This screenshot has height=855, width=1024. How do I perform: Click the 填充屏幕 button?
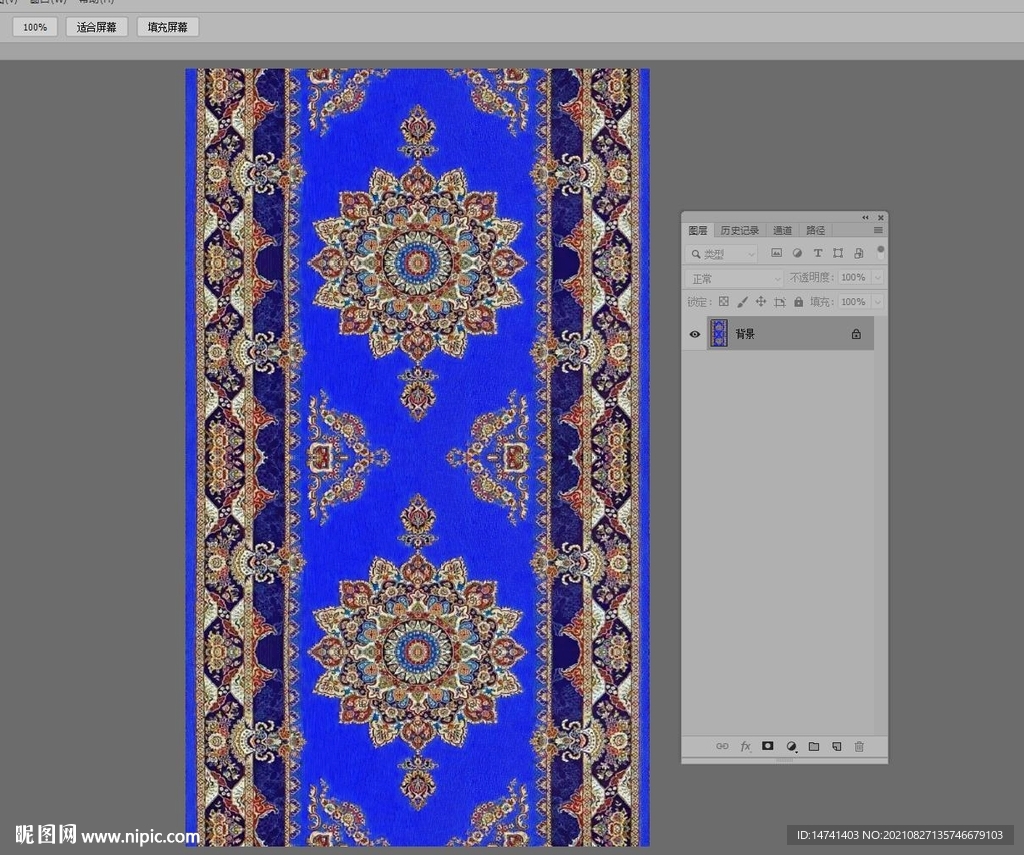(x=167, y=27)
